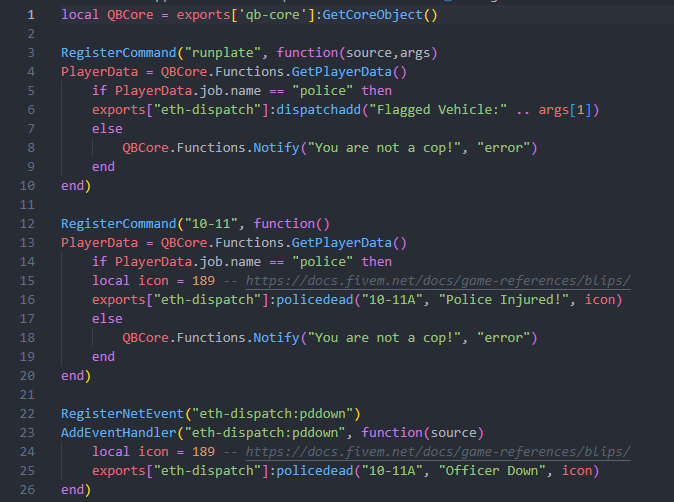Click line number 1 in the gutter
674x502 pixels.
pos(31,15)
